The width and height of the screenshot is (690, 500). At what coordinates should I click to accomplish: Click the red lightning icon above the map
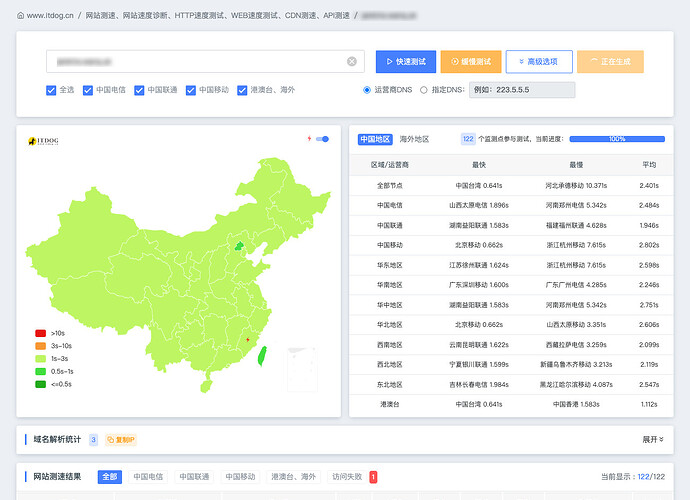tap(309, 139)
